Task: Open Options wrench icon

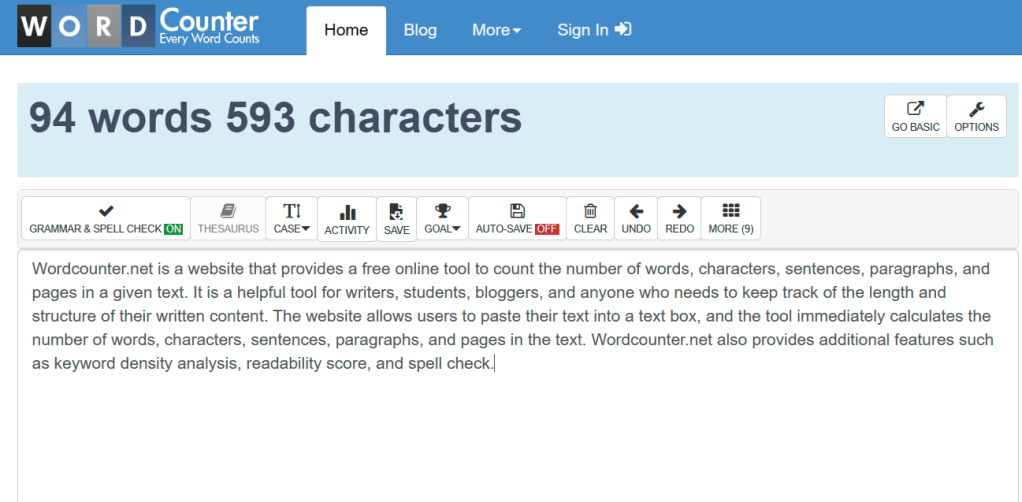Action: coord(976,109)
